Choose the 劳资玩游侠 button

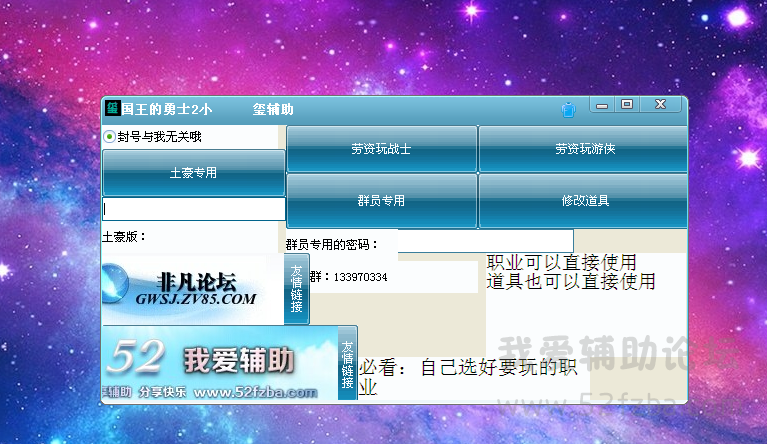point(582,149)
